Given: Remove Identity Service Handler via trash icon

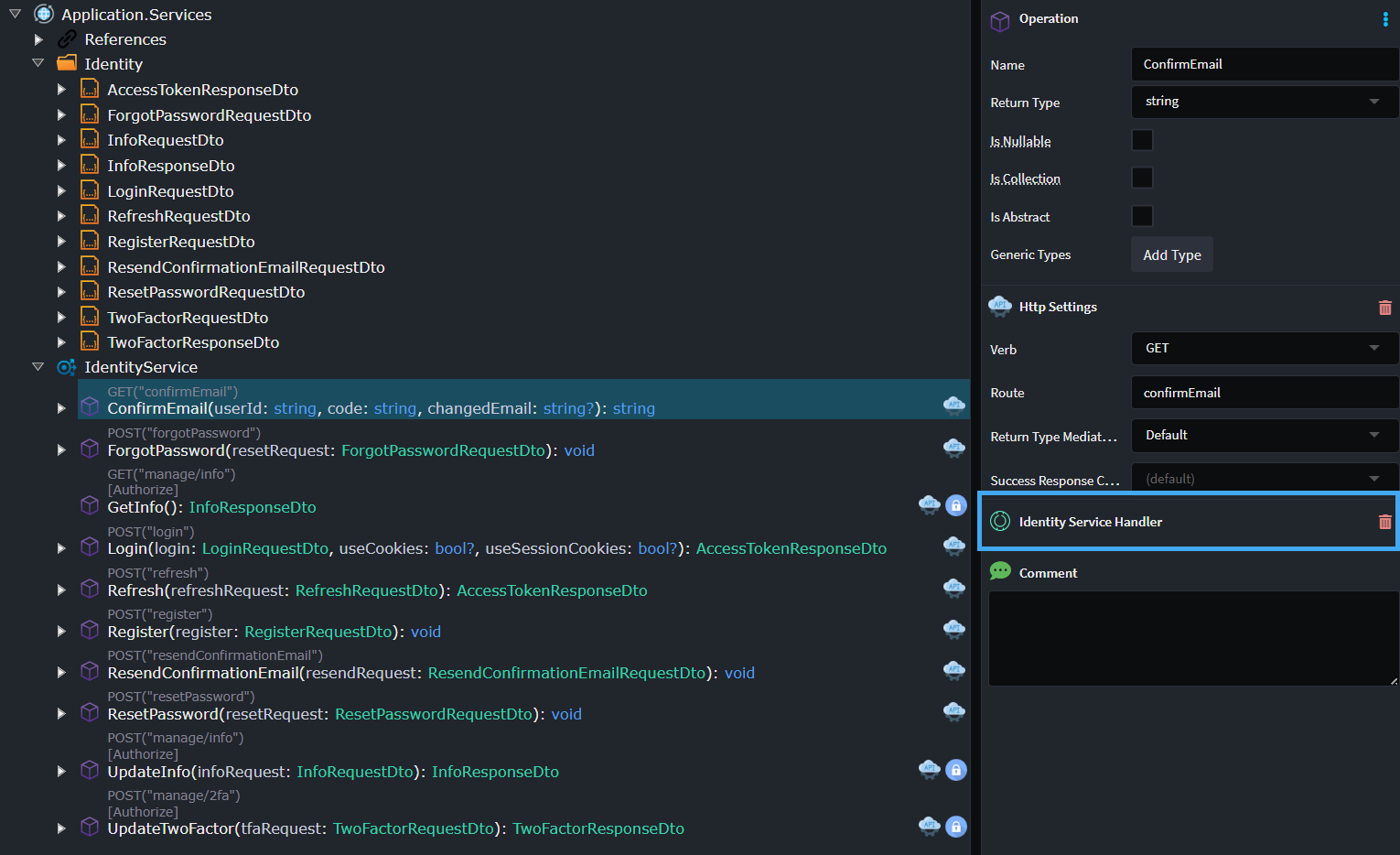Looking at the screenshot, I should (x=1384, y=522).
